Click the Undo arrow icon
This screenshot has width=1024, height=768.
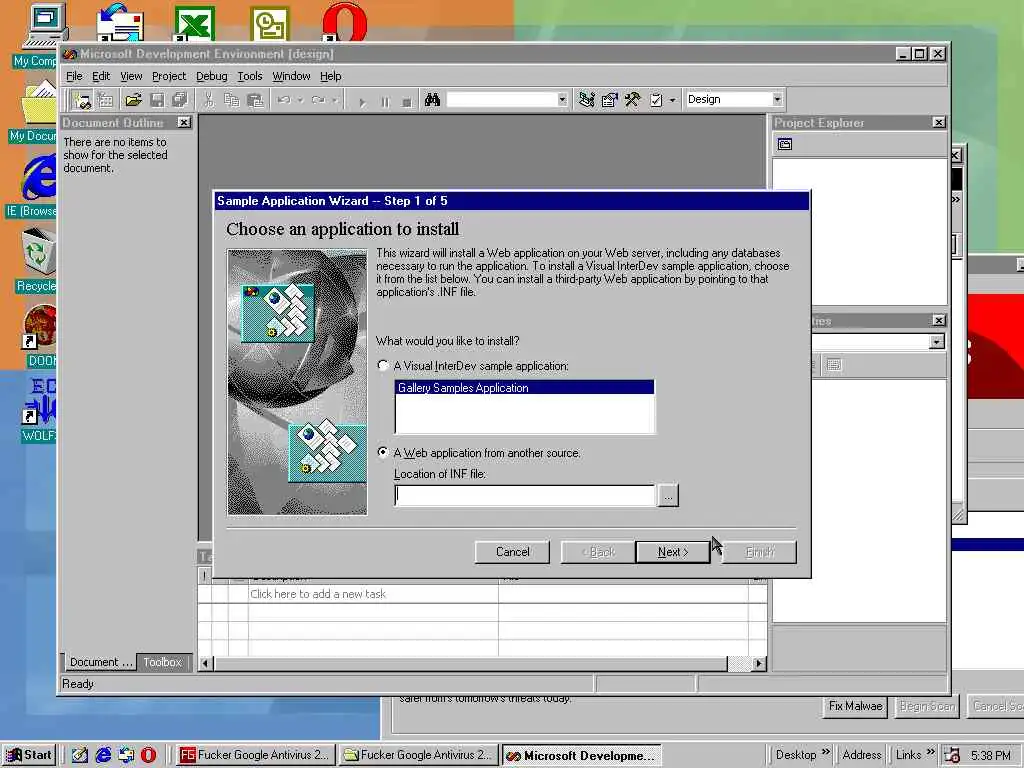point(283,100)
